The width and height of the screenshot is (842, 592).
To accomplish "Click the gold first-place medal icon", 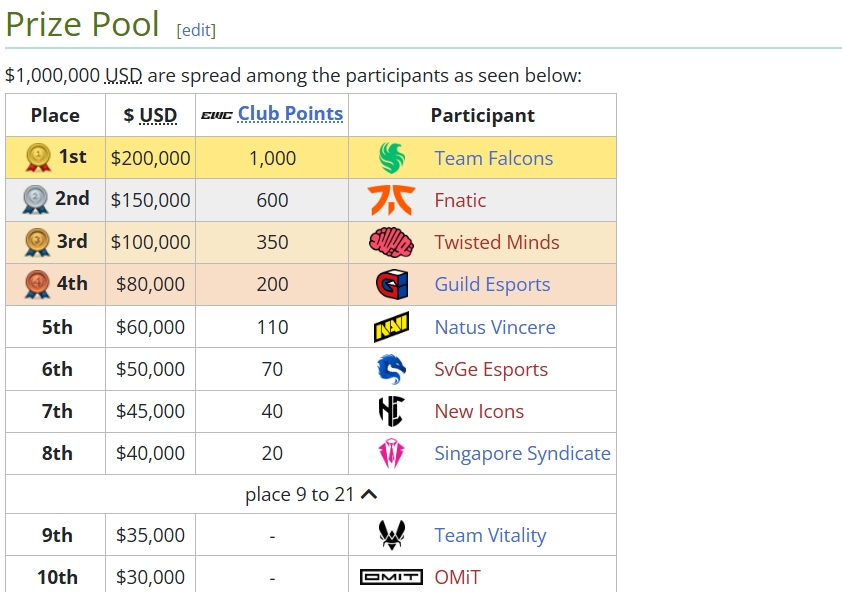I will point(38,157).
